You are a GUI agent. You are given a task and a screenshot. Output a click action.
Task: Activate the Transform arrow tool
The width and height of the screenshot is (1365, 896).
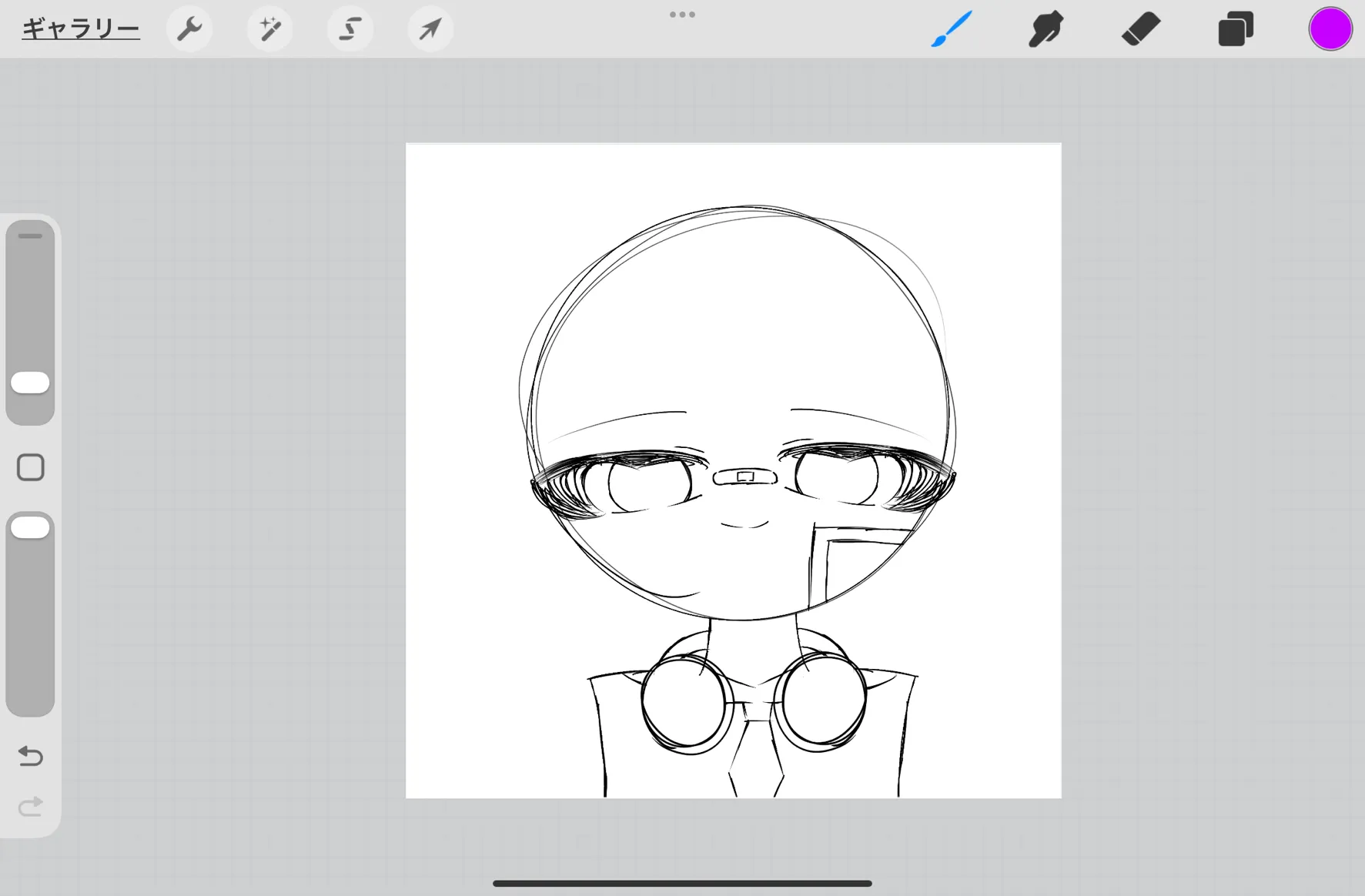(430, 29)
